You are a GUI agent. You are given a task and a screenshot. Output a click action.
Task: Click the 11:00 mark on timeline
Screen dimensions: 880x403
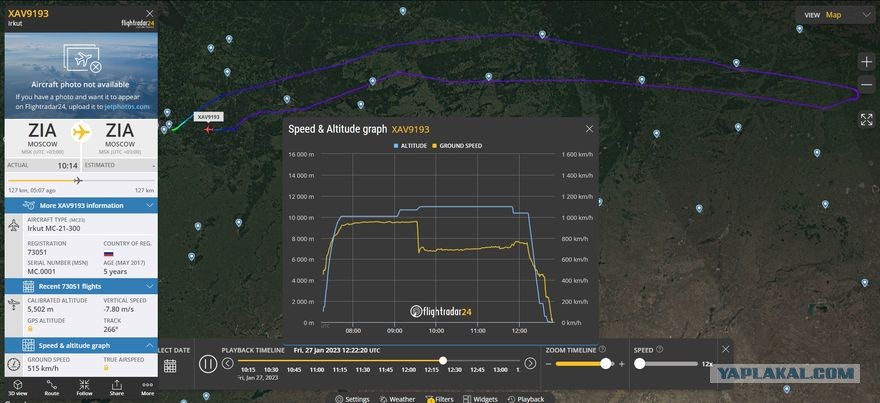pyautogui.click(x=317, y=369)
